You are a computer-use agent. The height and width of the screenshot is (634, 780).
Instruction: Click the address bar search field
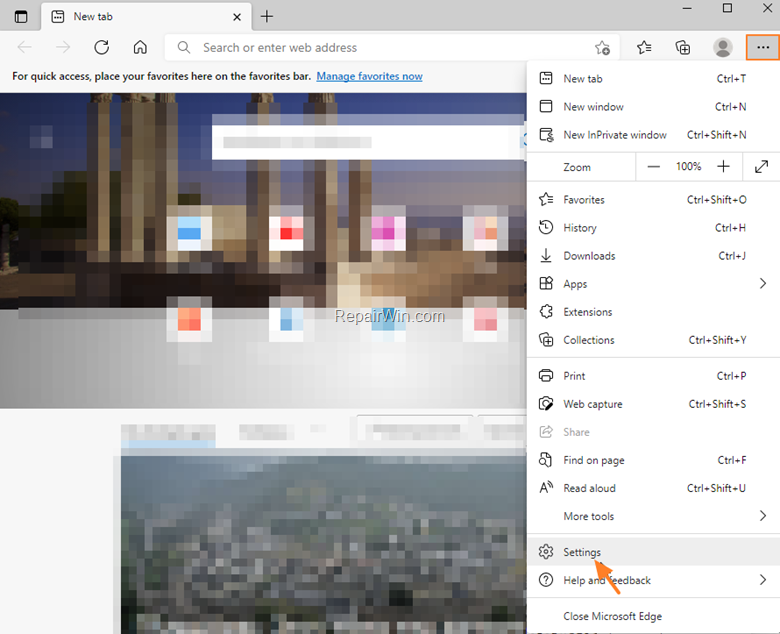tap(392, 48)
